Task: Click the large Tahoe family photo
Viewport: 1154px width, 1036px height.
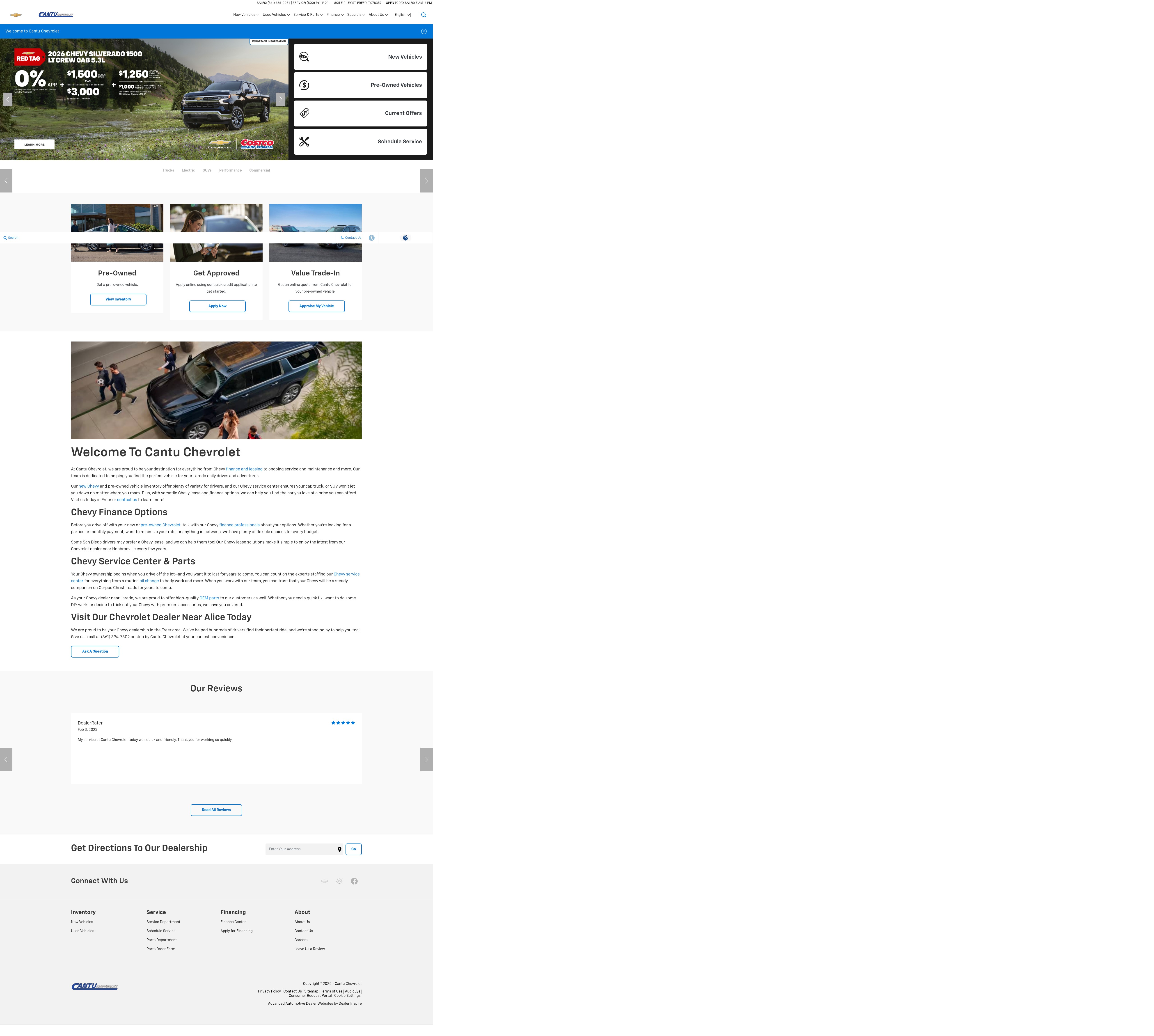Action: click(x=216, y=390)
